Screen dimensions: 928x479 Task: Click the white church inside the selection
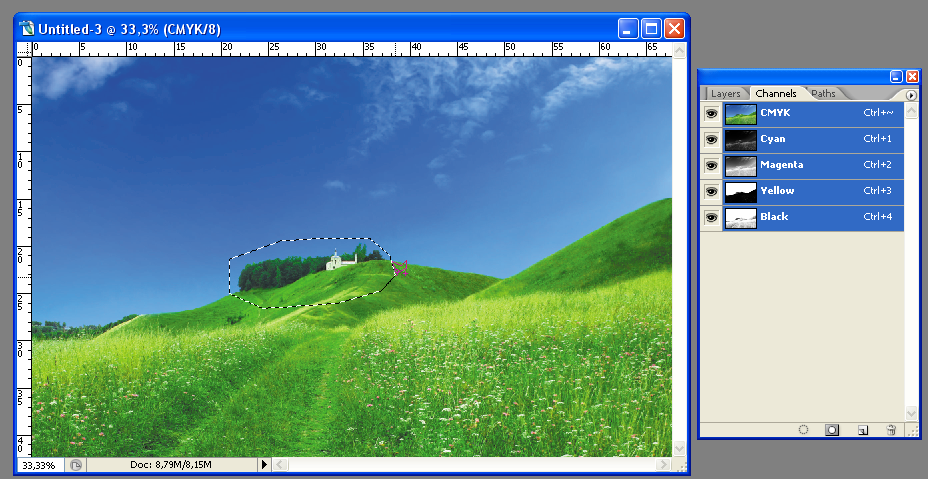[x=340, y=261]
